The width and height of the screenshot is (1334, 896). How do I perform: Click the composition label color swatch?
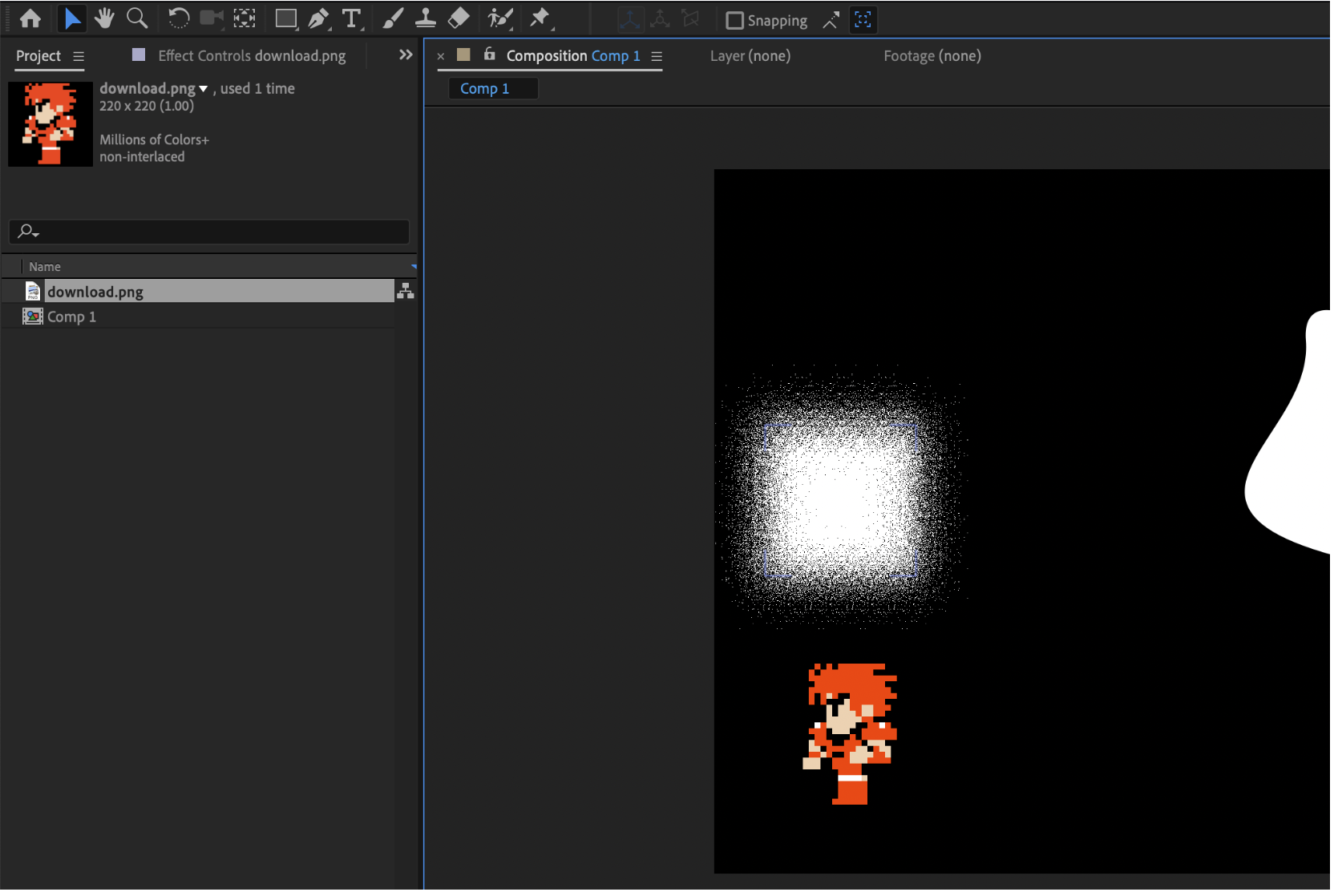point(463,54)
